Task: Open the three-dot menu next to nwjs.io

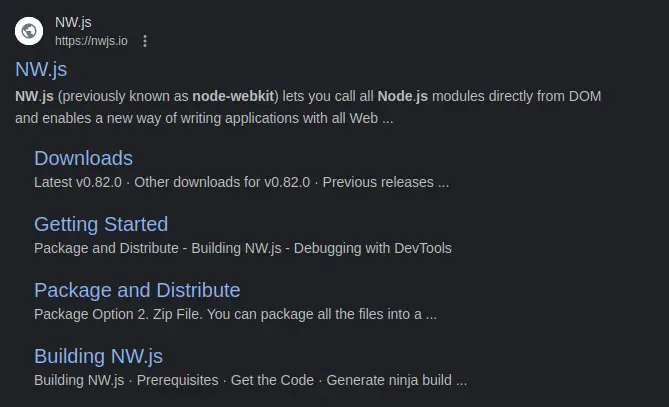Action: pyautogui.click(x=145, y=41)
